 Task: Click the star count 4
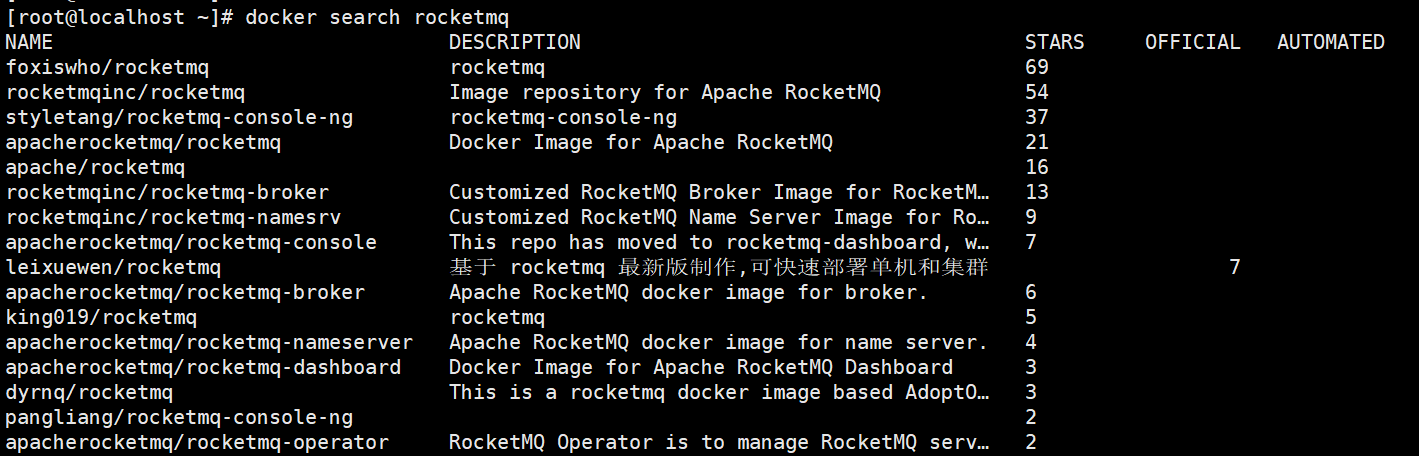coord(1031,342)
